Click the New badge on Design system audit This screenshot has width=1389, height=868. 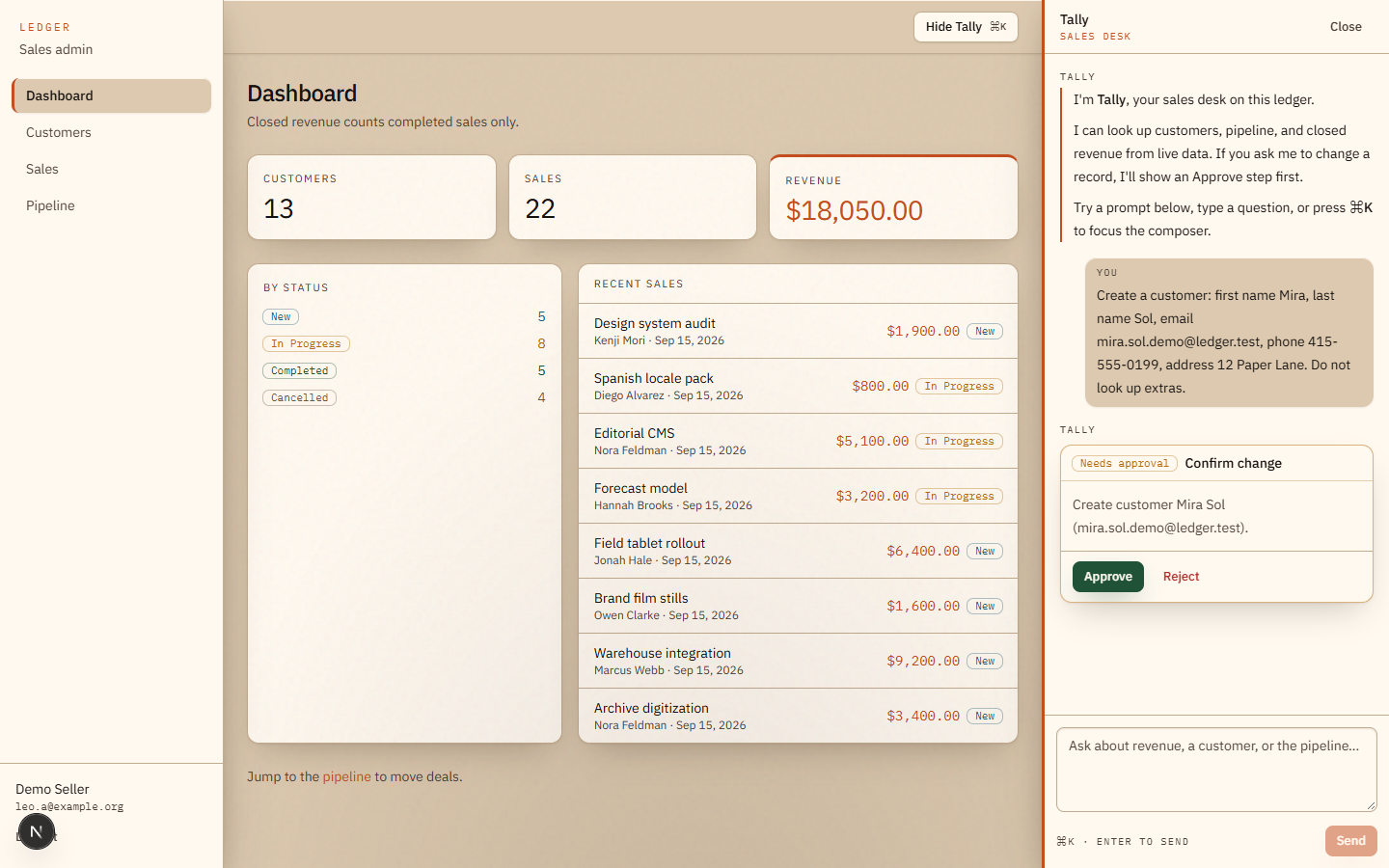click(x=985, y=331)
